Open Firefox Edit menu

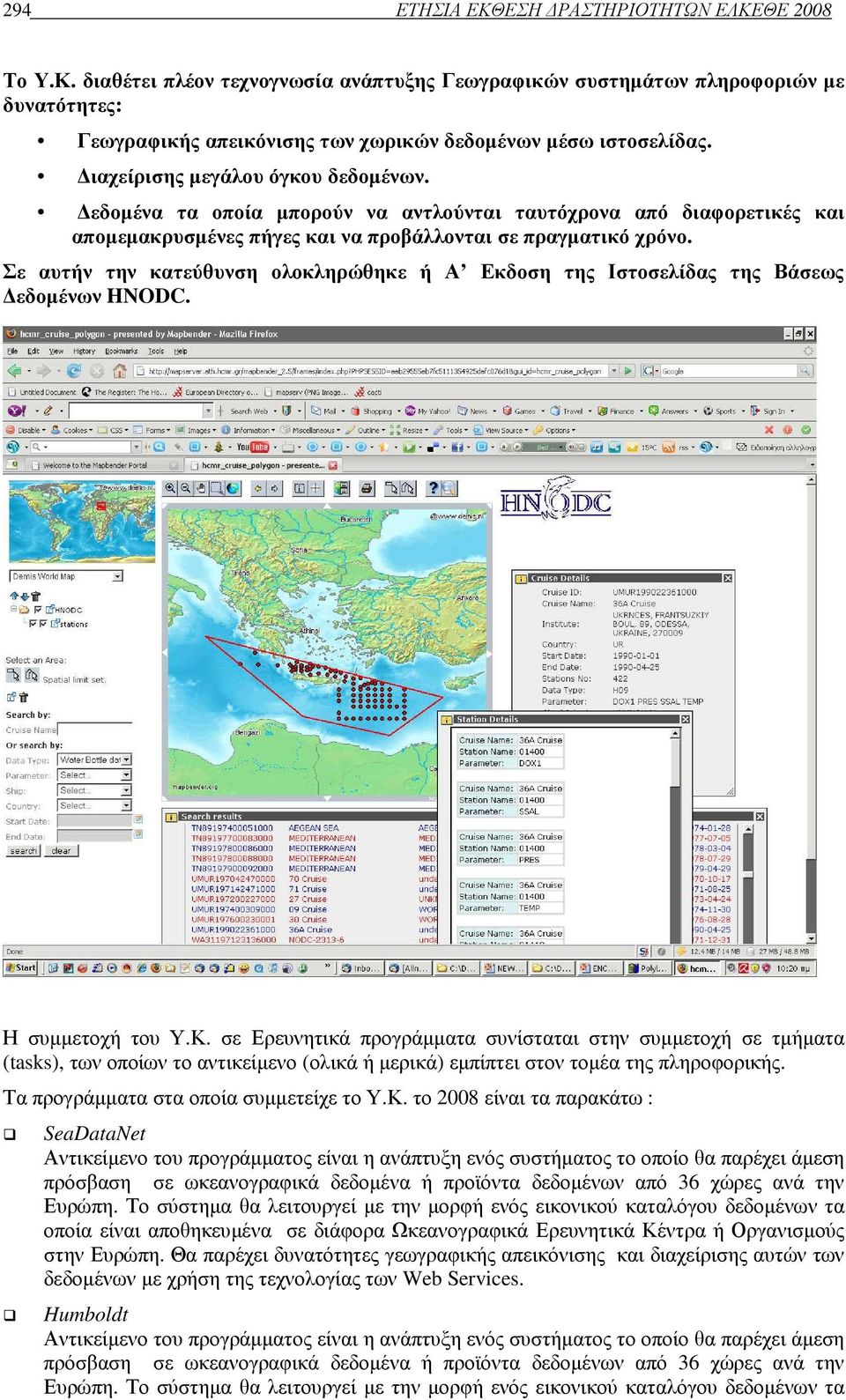(x=33, y=351)
